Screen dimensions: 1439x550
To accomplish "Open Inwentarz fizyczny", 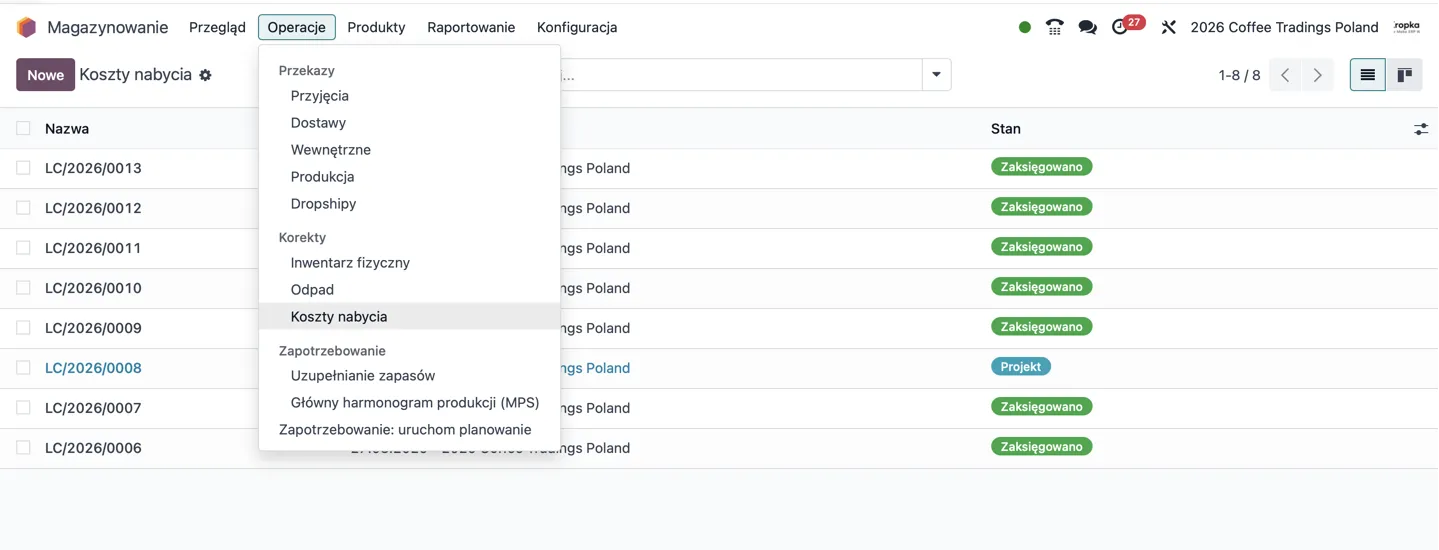I will coord(409,263).
